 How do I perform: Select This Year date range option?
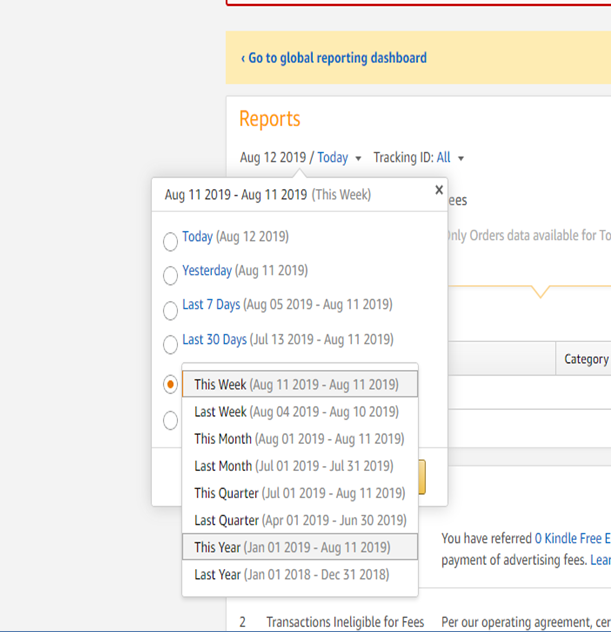tap(292, 547)
